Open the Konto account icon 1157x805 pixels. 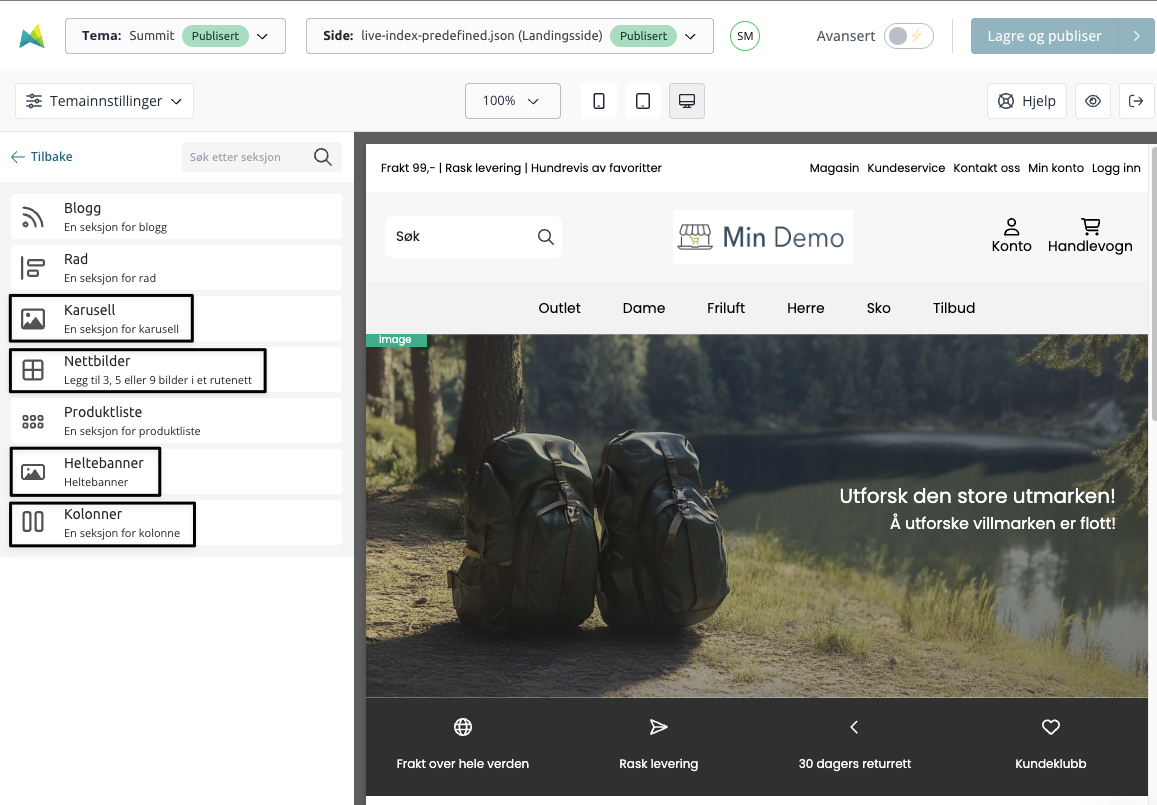pos(1011,227)
